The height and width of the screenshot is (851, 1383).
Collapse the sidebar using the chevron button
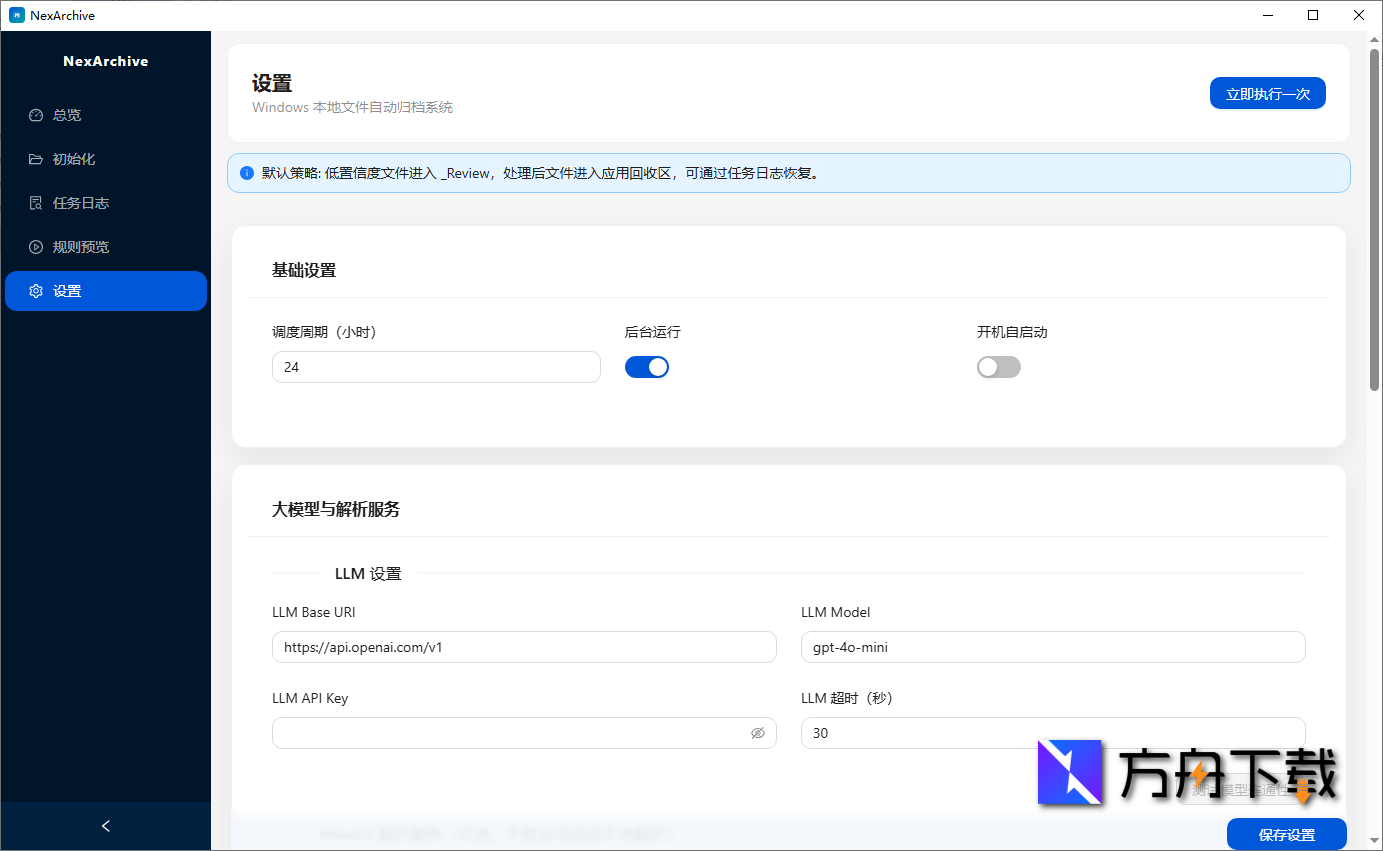[105, 825]
